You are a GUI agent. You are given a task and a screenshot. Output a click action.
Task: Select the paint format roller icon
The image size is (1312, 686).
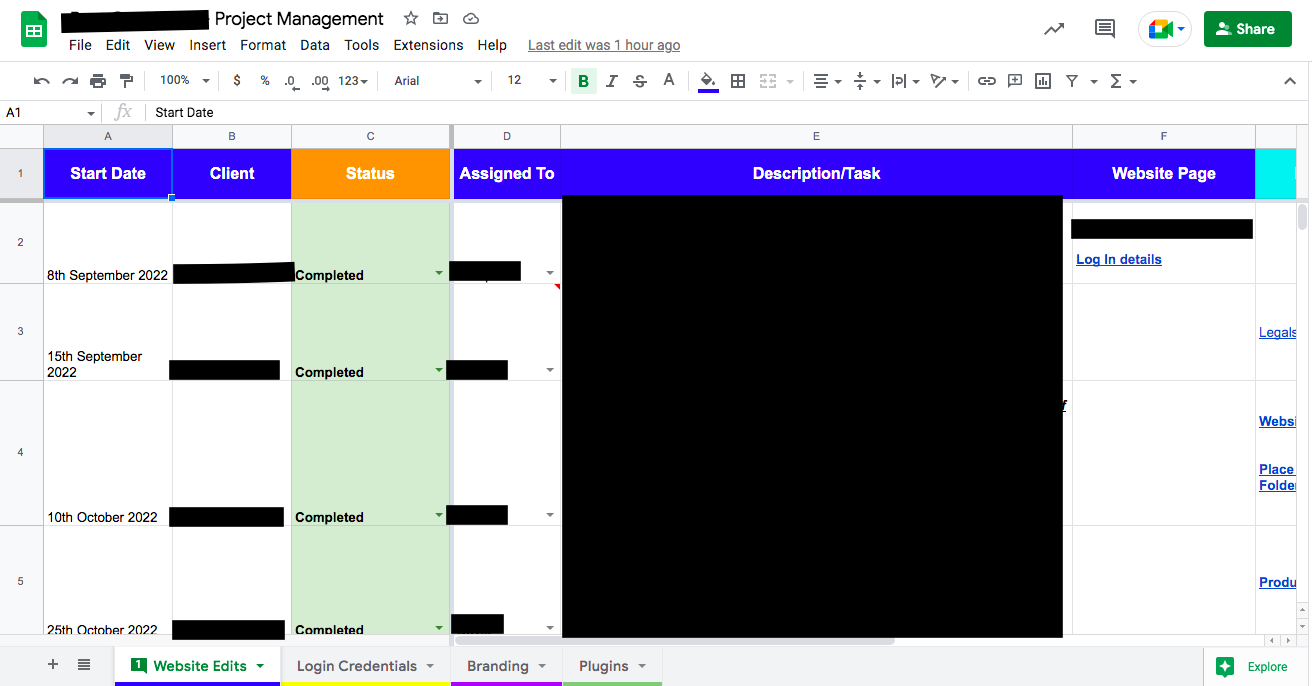tap(126, 81)
